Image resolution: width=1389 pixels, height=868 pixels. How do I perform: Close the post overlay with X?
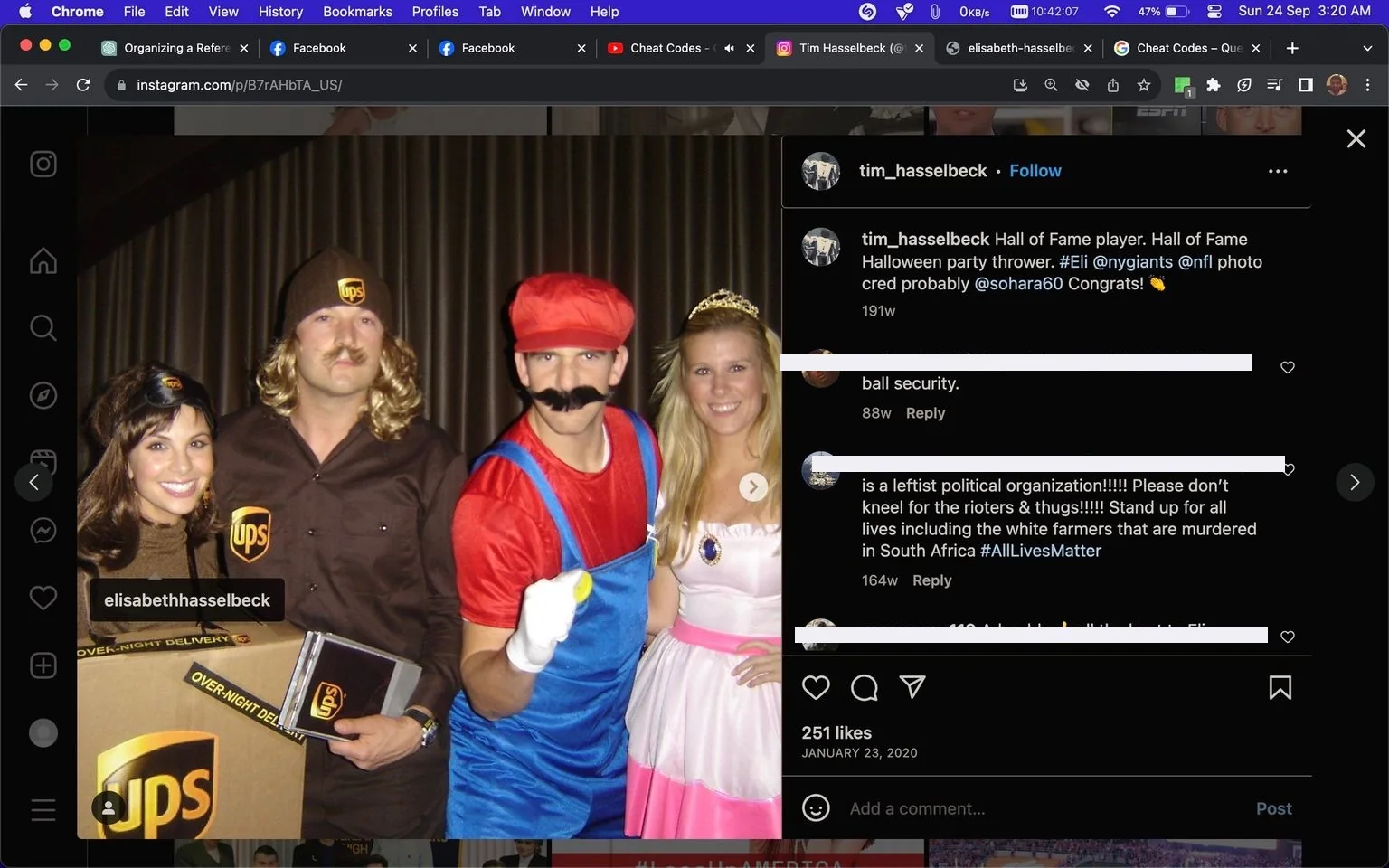[x=1356, y=138]
